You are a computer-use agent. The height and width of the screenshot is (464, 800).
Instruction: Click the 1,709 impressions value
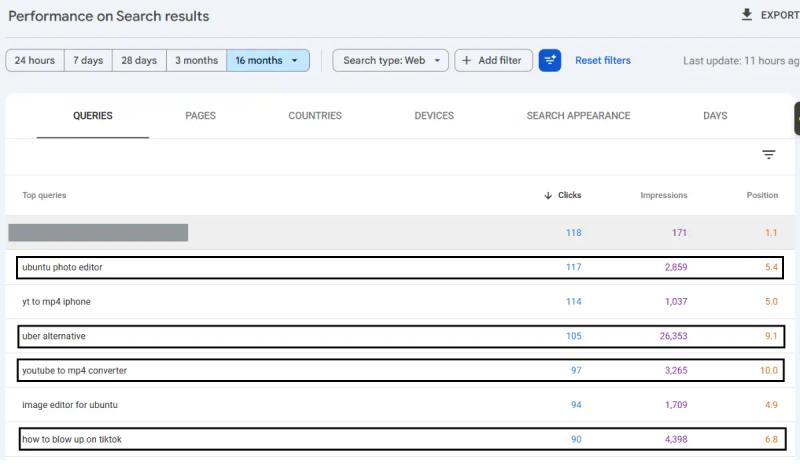(x=676, y=405)
